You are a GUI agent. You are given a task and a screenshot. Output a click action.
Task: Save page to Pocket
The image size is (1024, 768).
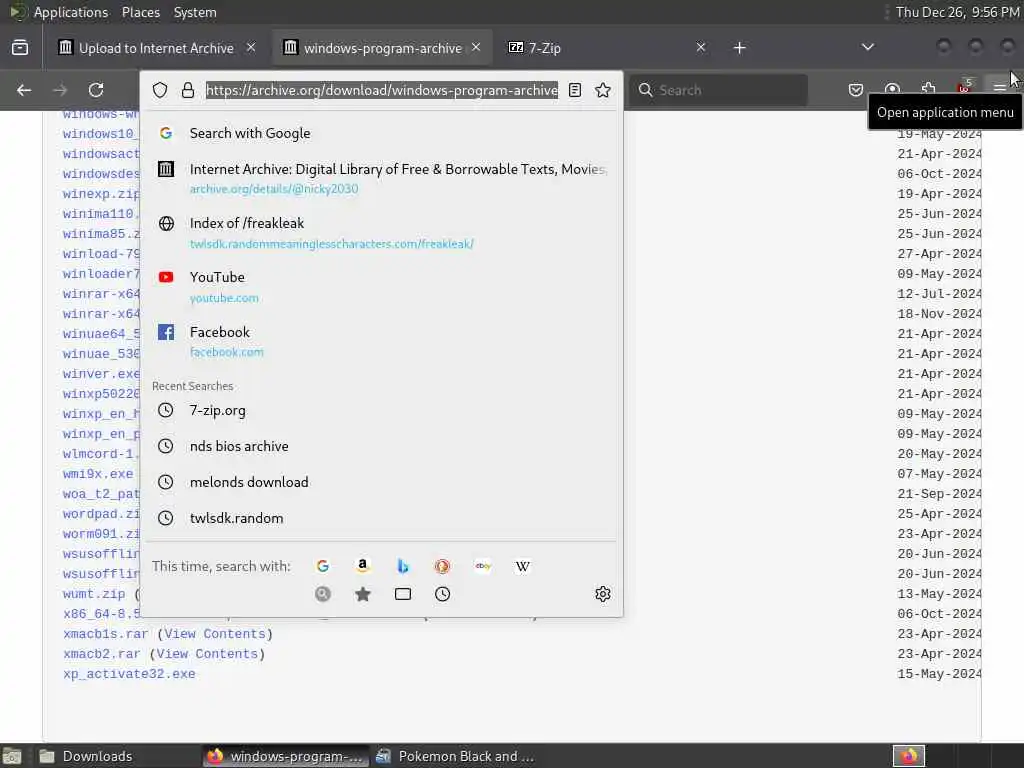[x=856, y=90]
